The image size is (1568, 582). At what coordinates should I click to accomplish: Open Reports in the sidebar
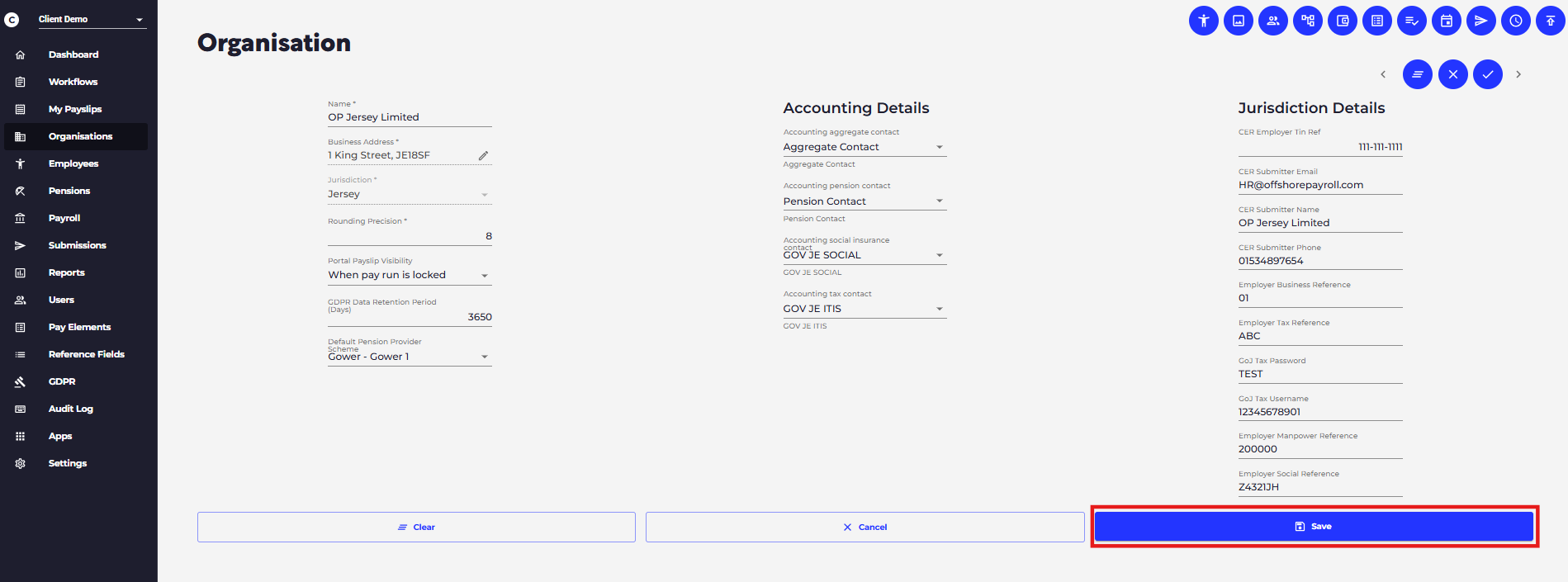coord(76,272)
